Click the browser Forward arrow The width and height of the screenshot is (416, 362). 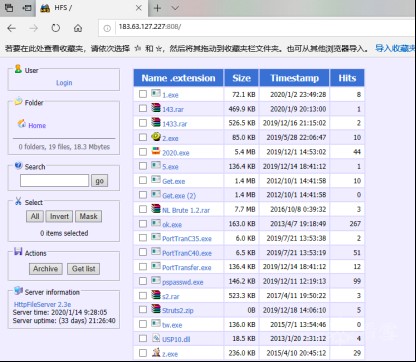tap(33, 28)
